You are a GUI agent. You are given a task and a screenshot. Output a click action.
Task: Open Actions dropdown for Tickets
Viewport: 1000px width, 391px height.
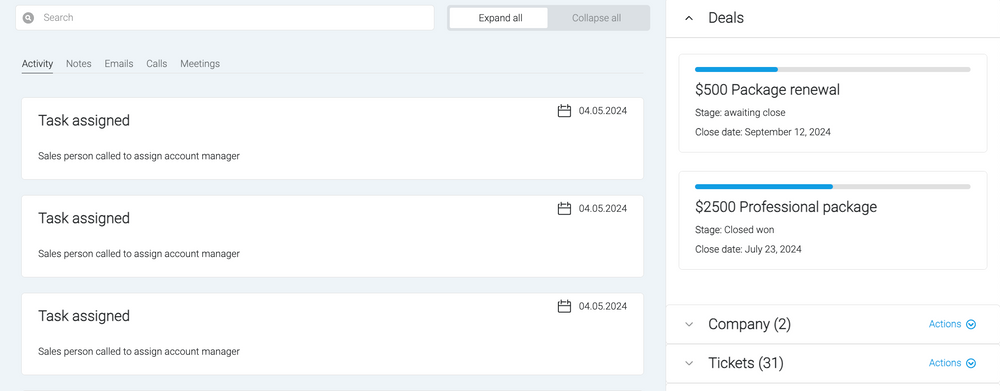pyautogui.click(x=952, y=363)
